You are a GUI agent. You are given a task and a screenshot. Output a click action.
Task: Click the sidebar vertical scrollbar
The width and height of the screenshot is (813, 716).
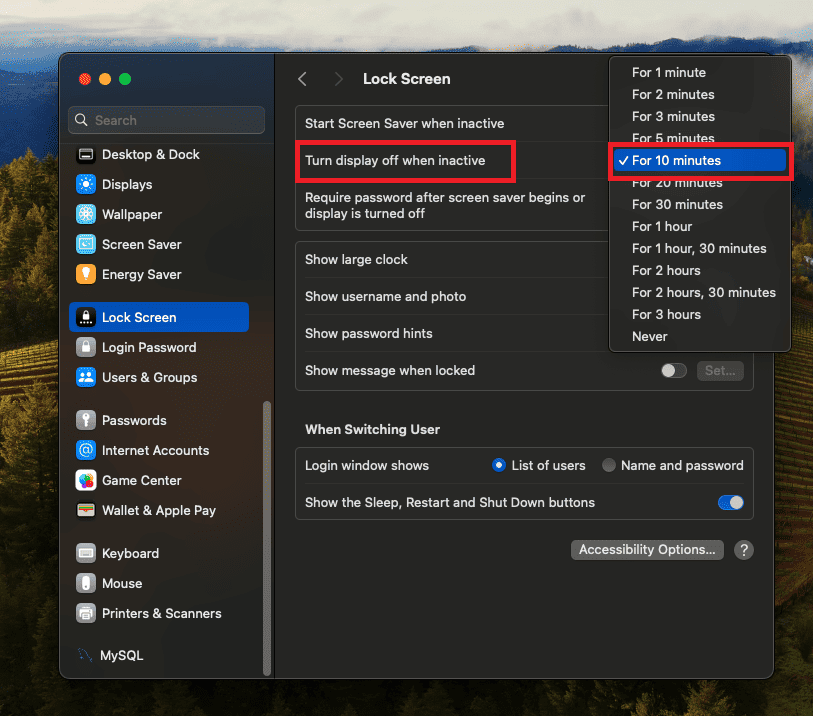267,538
